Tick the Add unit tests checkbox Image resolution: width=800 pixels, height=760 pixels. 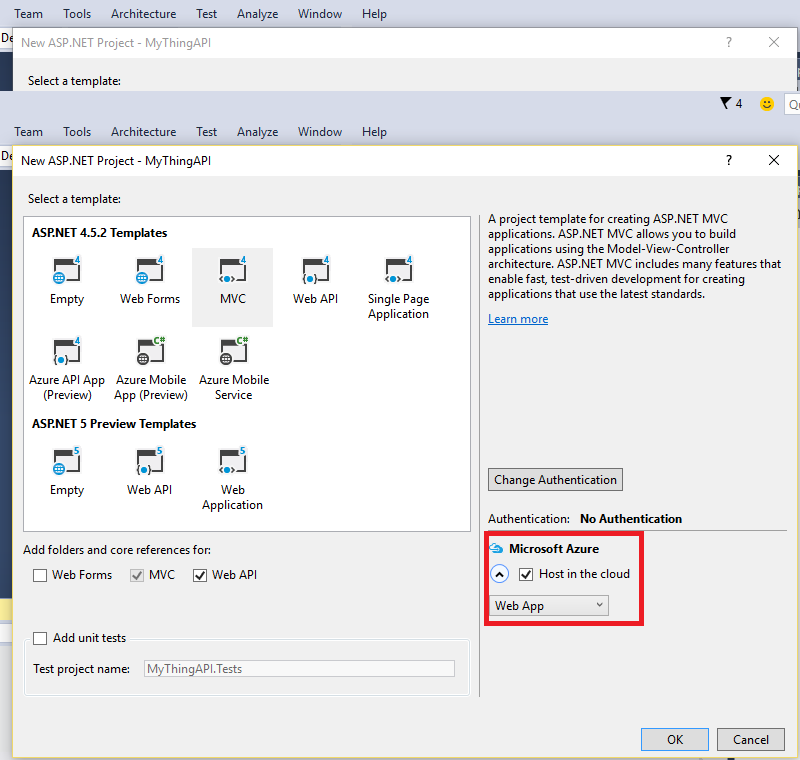click(x=40, y=638)
